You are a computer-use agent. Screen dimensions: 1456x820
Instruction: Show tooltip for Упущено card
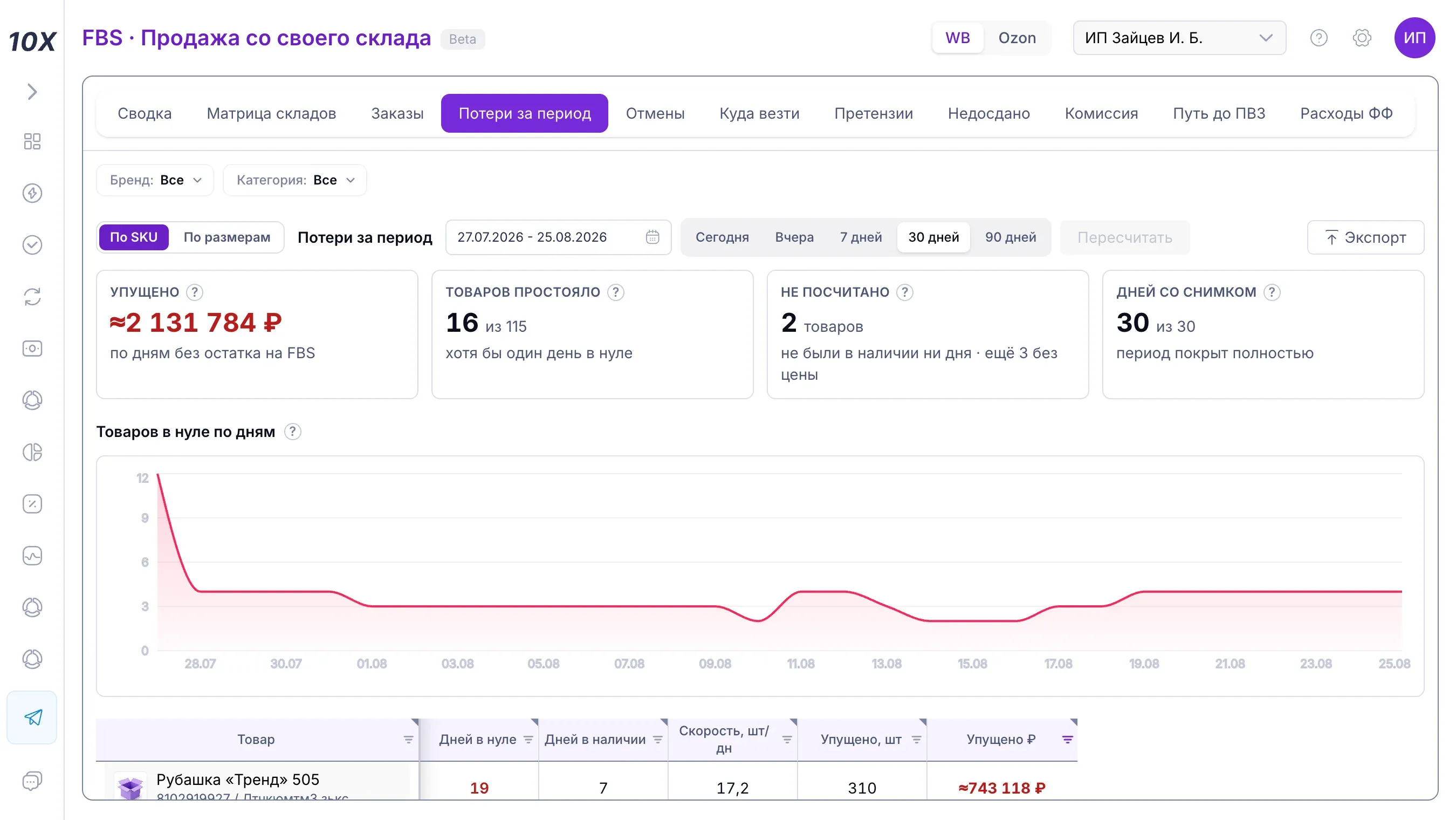click(195, 292)
